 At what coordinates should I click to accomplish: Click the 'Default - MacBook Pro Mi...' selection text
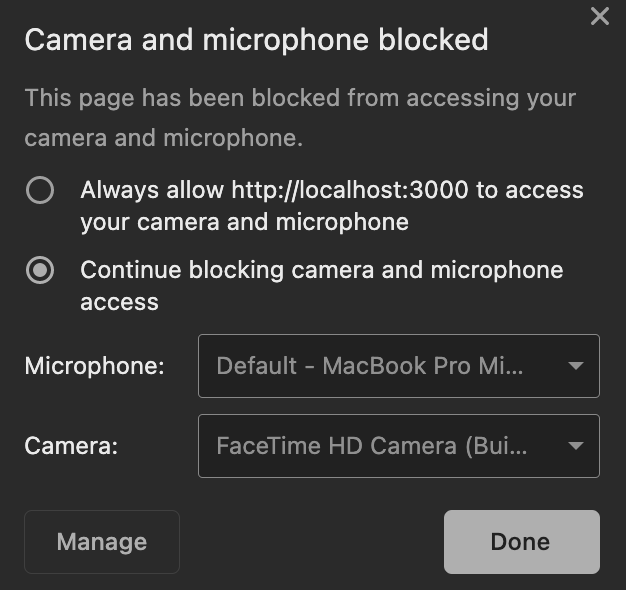[x=370, y=366]
